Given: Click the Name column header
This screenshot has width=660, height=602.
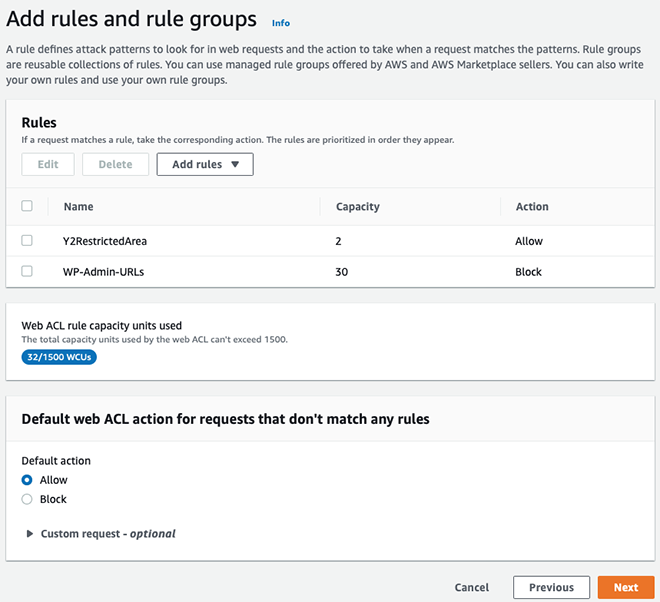Looking at the screenshot, I should (79, 207).
